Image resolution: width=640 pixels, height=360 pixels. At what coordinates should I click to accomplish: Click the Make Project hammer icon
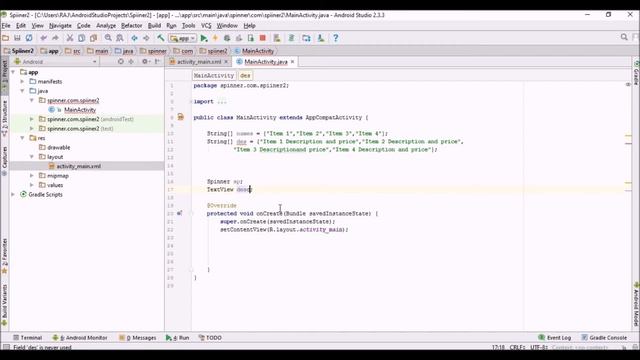point(161,38)
